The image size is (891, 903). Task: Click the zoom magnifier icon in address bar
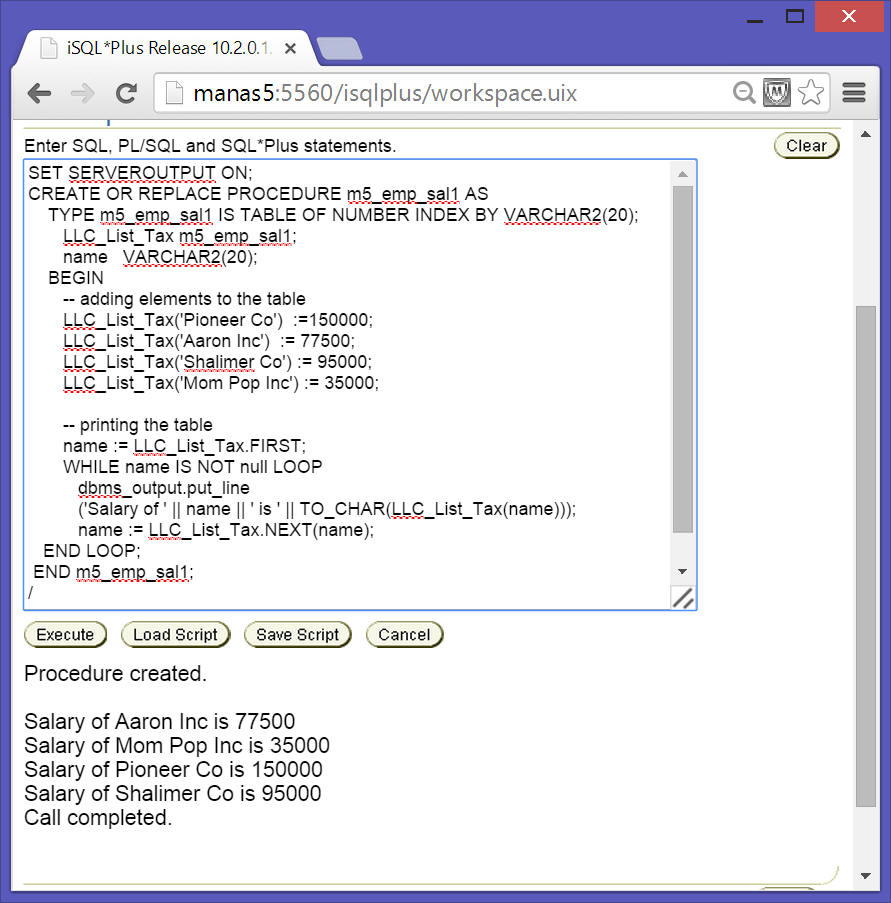tap(744, 92)
